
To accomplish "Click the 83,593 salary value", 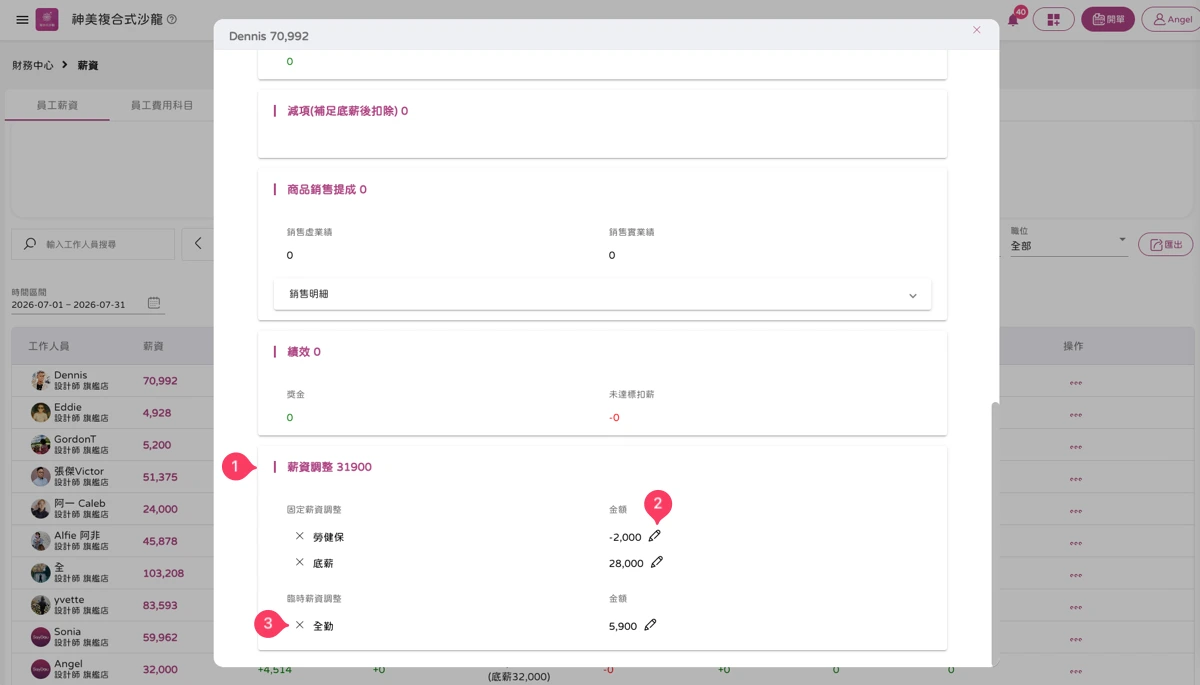I will pyautogui.click(x=160, y=605).
